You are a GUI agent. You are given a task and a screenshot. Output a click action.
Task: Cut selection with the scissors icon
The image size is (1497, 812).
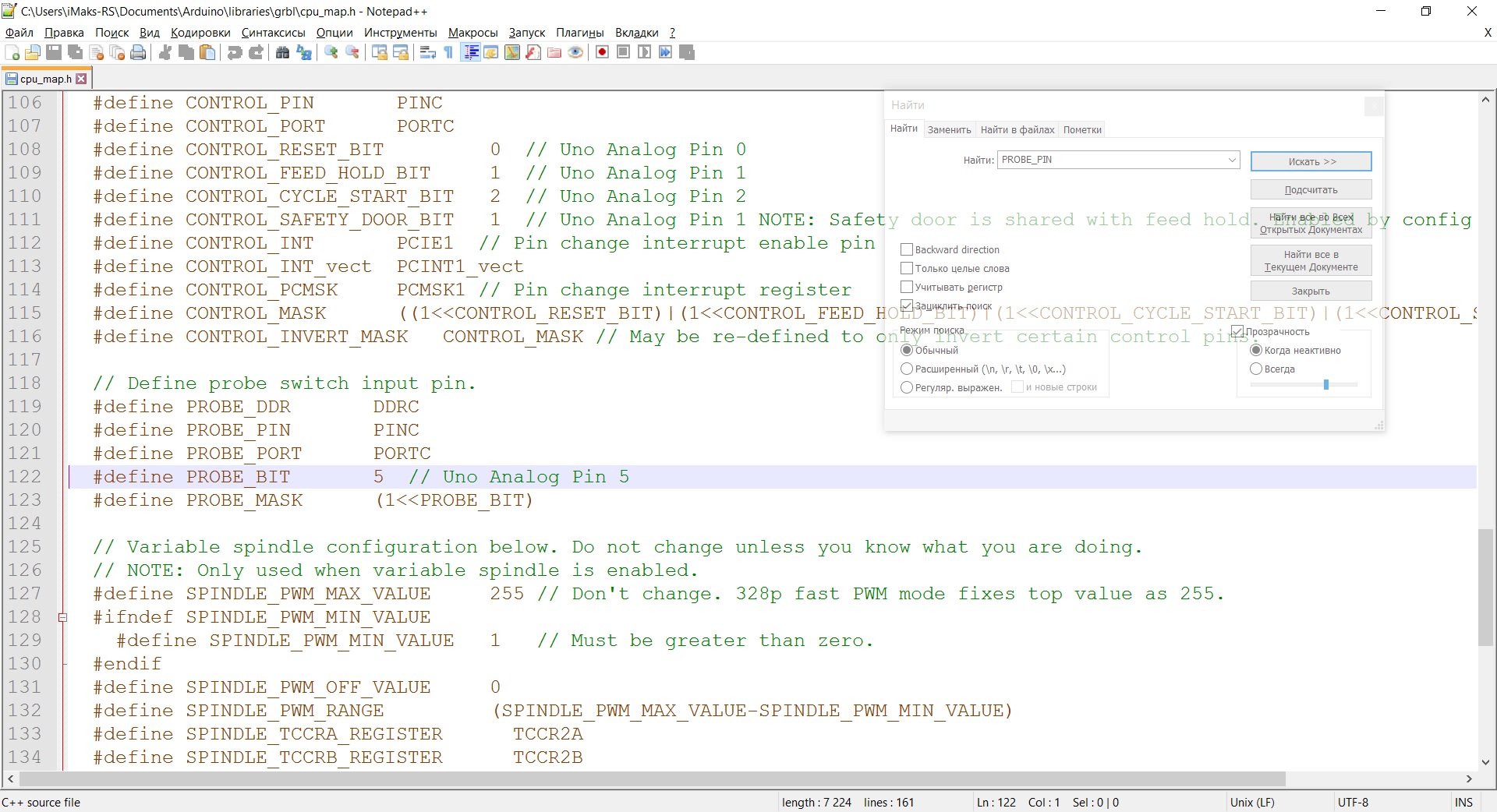pos(165,52)
